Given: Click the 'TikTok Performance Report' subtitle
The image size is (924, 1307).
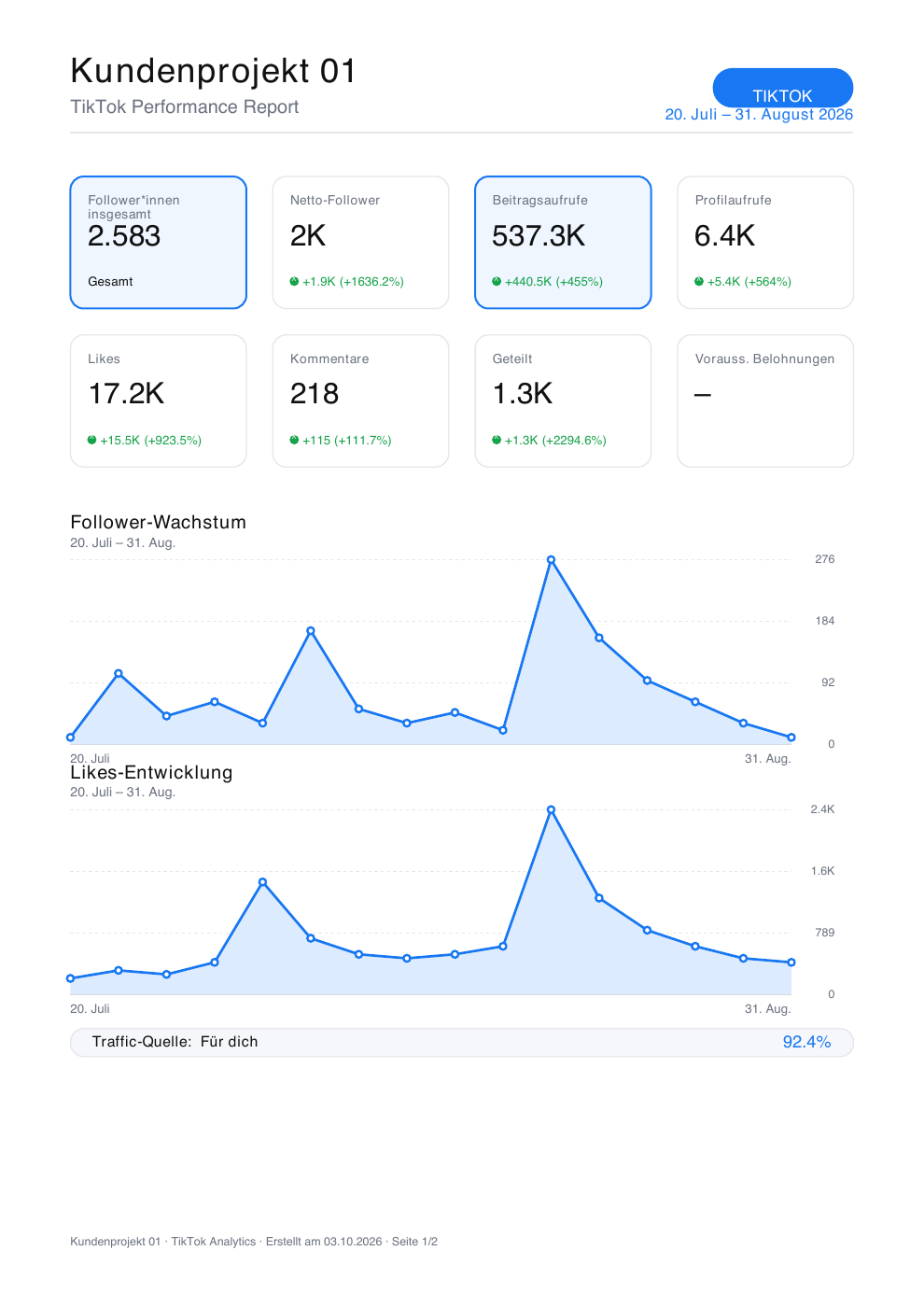Looking at the screenshot, I should point(185,107).
